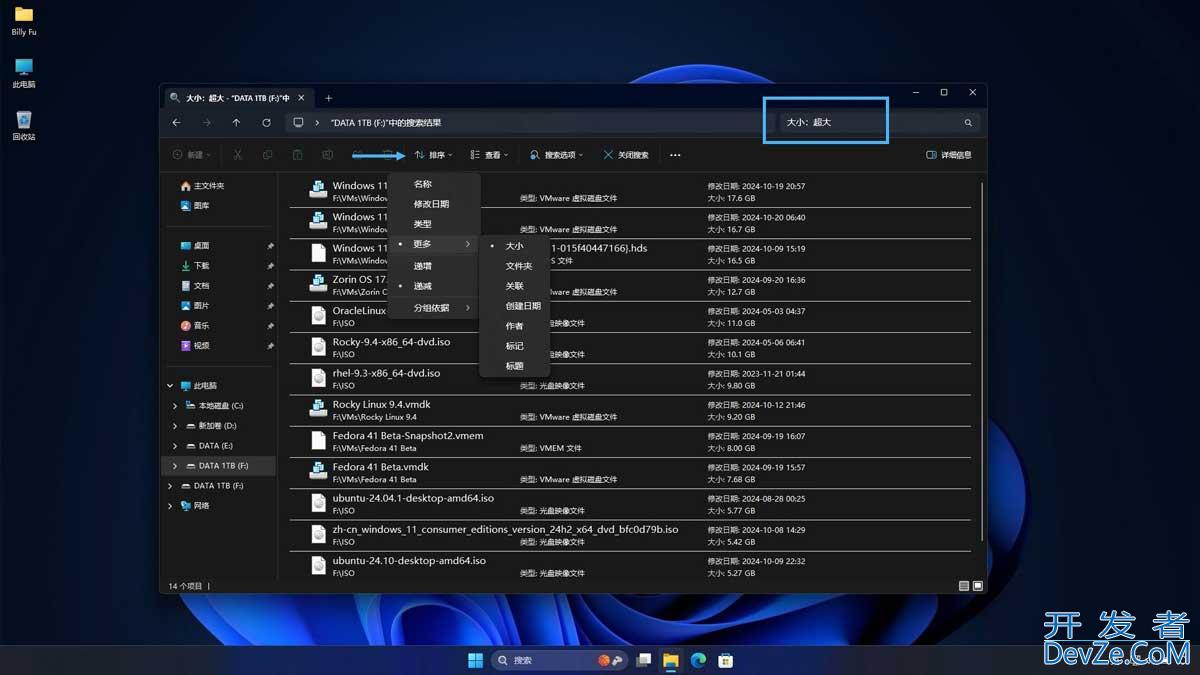The width and height of the screenshot is (1200, 675).
Task: Choose 标题 in the 更多 submenu
Action: click(515, 366)
